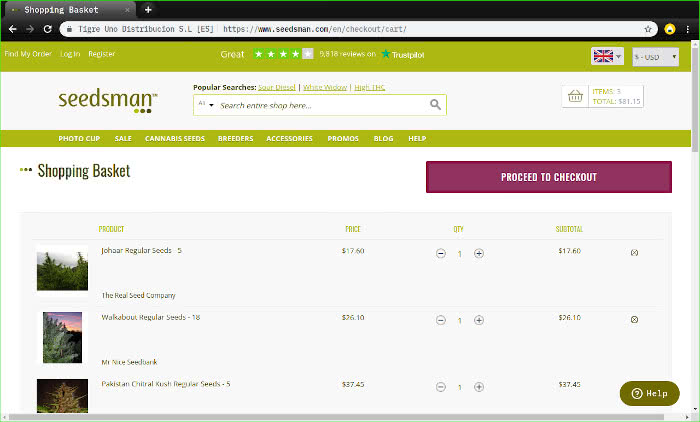Open the PHOTO CUP menu

[x=79, y=138]
